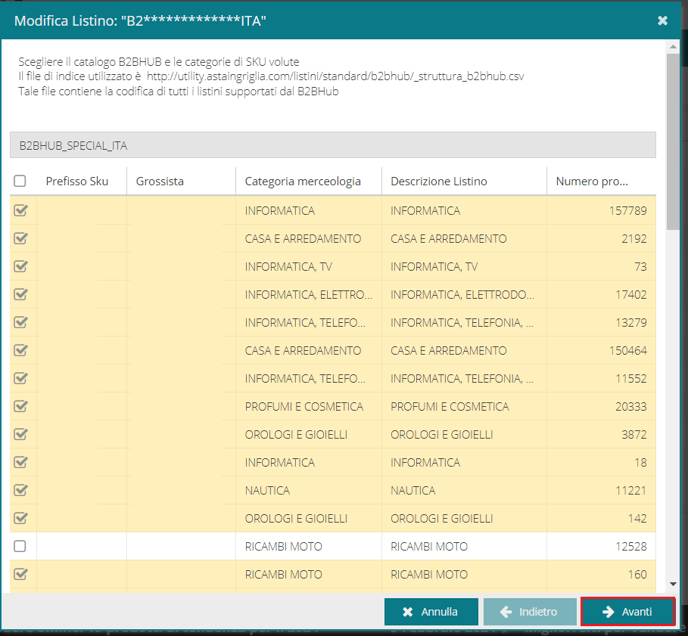The width and height of the screenshot is (688, 636).
Task: Select the 11221 product count cell
Action: point(601,490)
